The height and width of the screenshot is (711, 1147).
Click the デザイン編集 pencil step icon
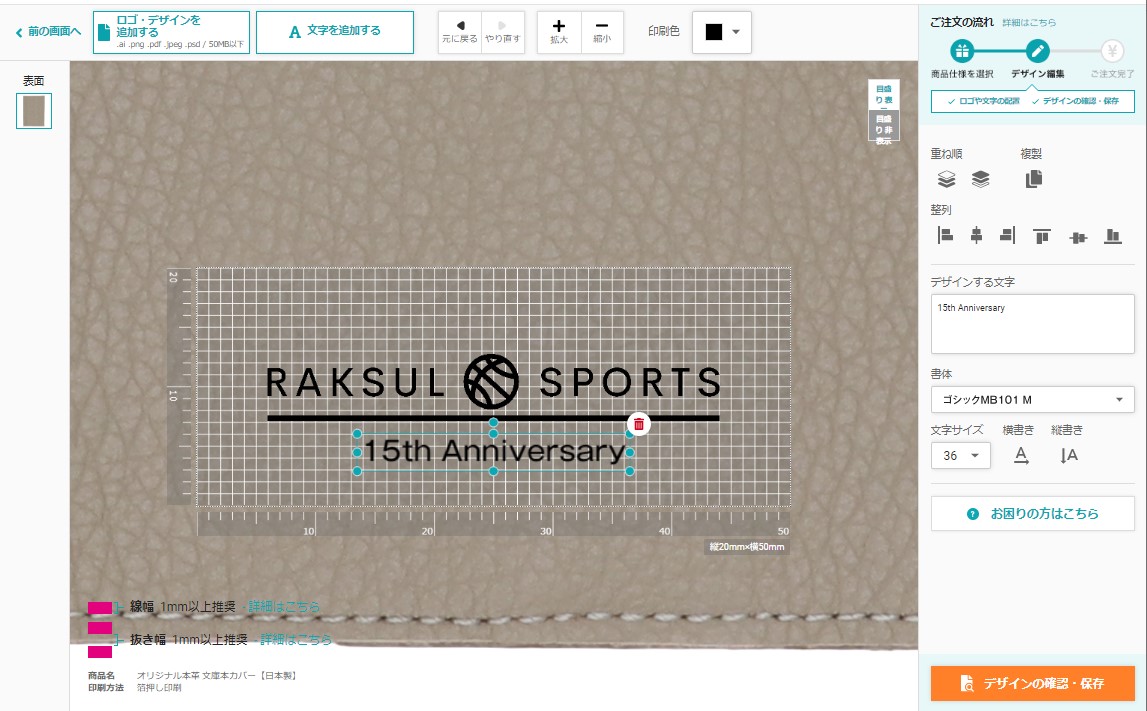click(1037, 51)
